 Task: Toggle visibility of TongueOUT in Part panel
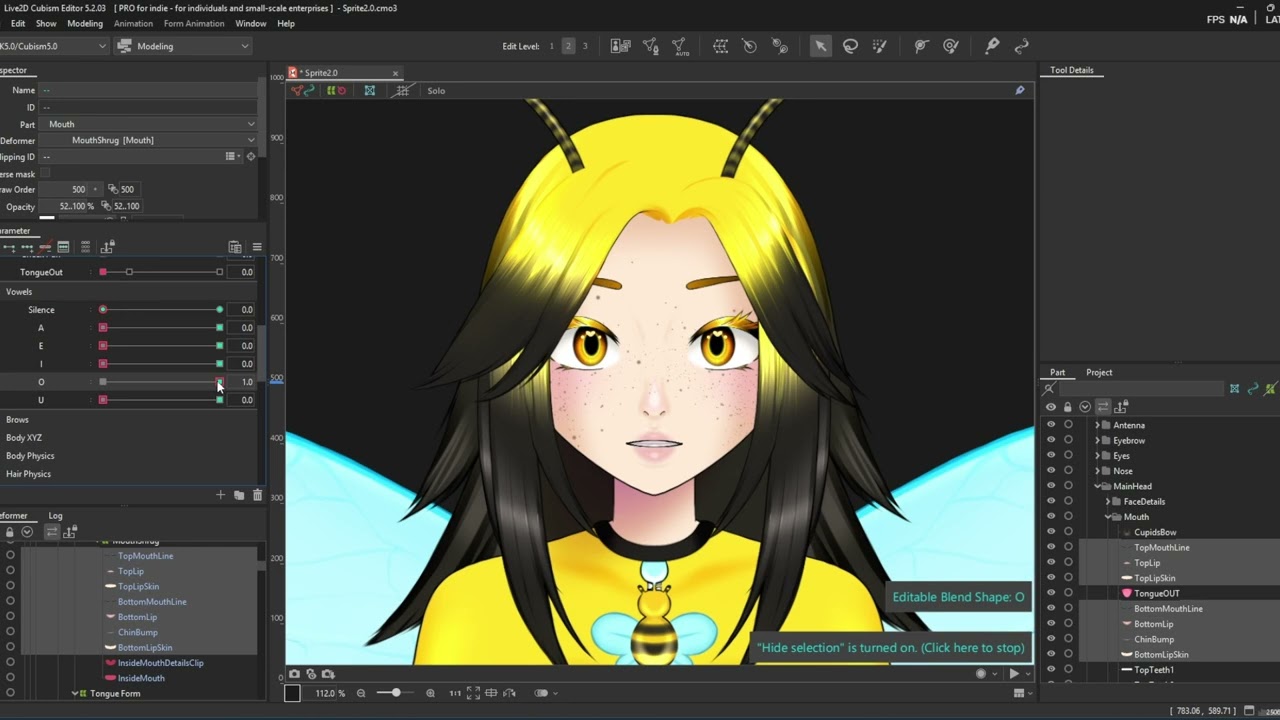point(1050,593)
